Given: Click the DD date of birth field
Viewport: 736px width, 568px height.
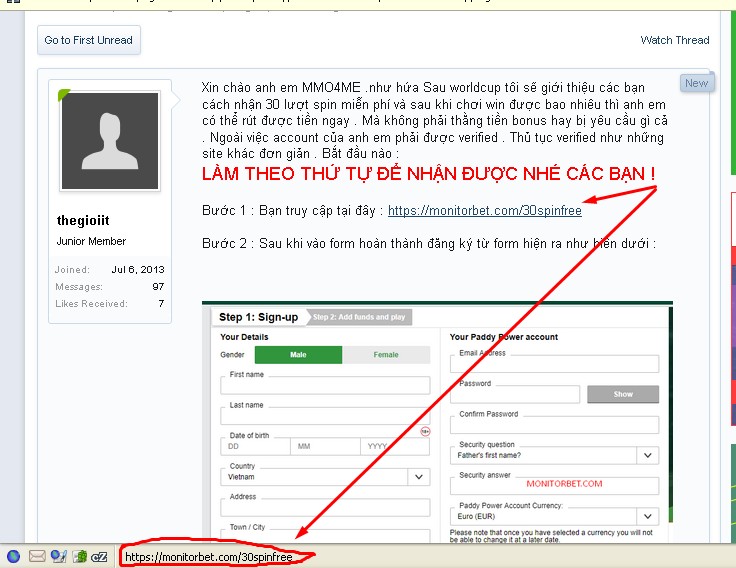Looking at the screenshot, I should (x=255, y=446).
